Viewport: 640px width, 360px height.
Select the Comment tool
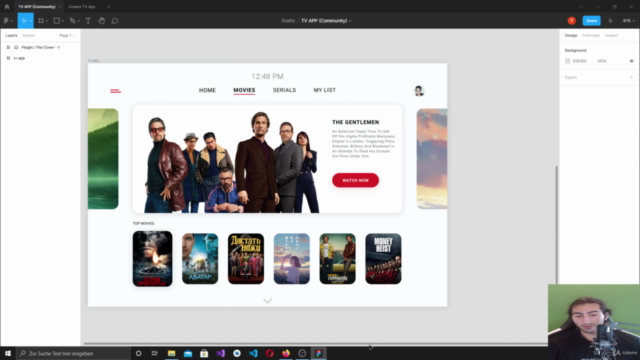(x=115, y=21)
